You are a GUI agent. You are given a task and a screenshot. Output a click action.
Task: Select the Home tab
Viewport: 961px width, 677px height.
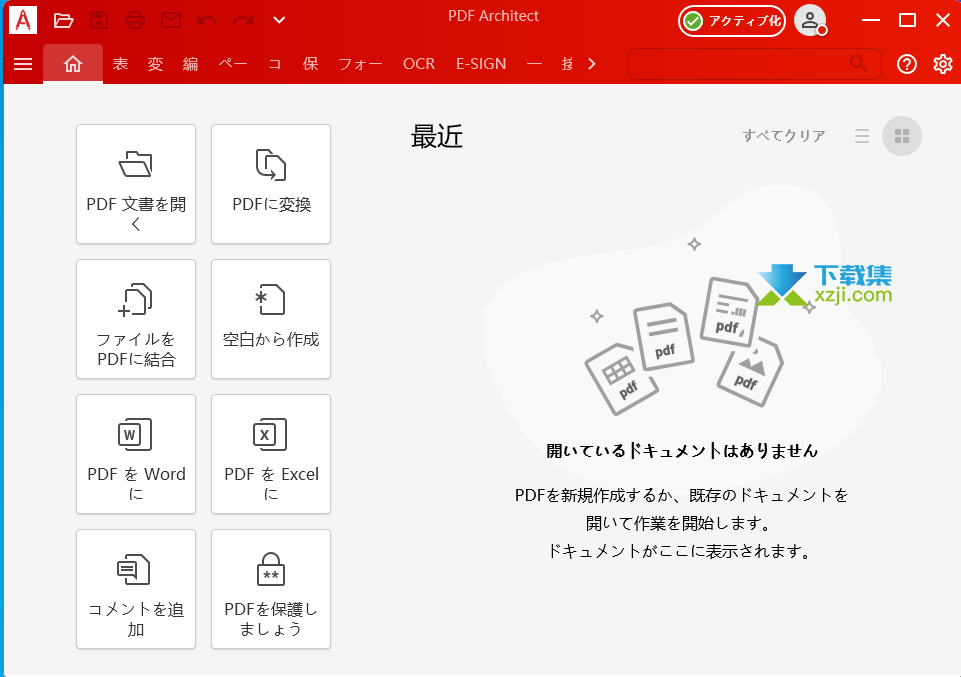tap(73, 64)
